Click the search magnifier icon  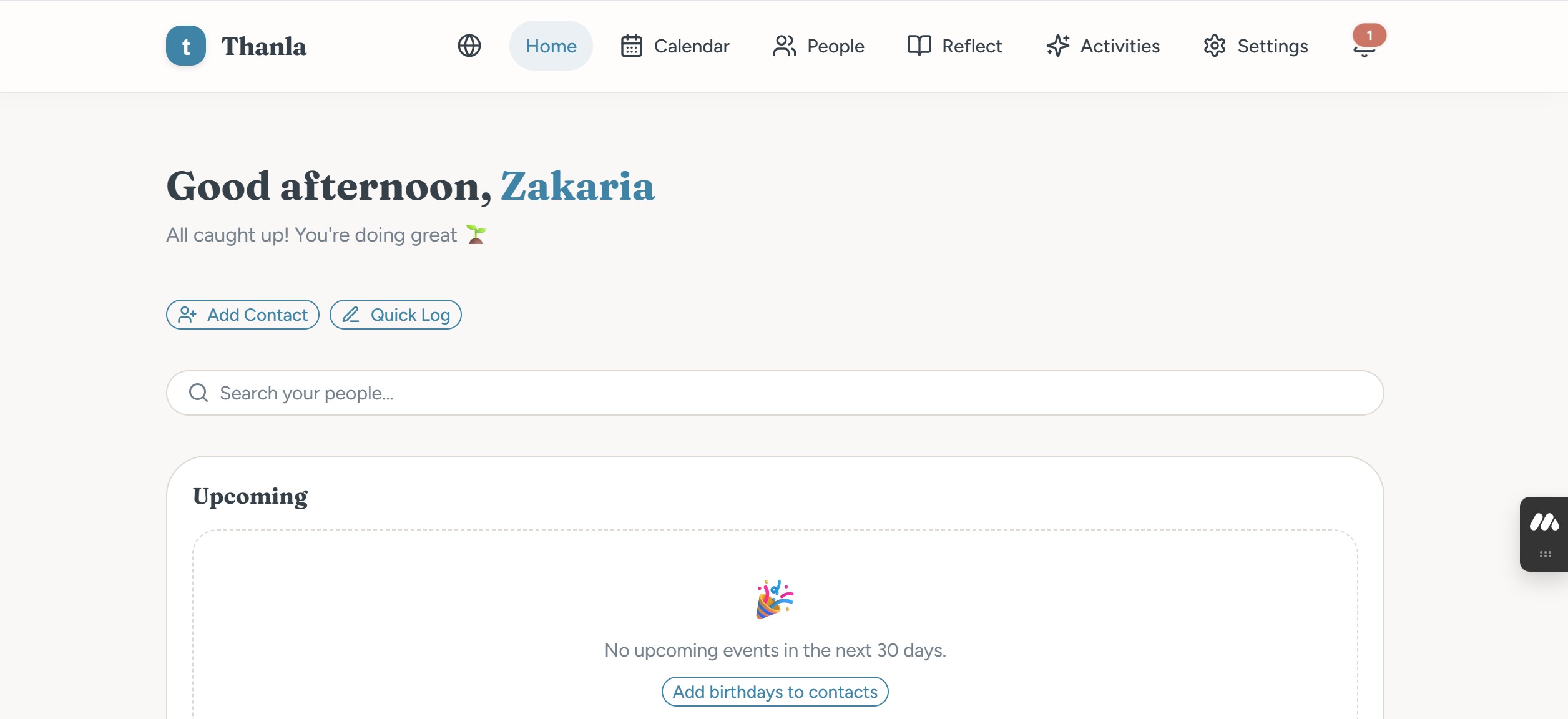(x=198, y=393)
